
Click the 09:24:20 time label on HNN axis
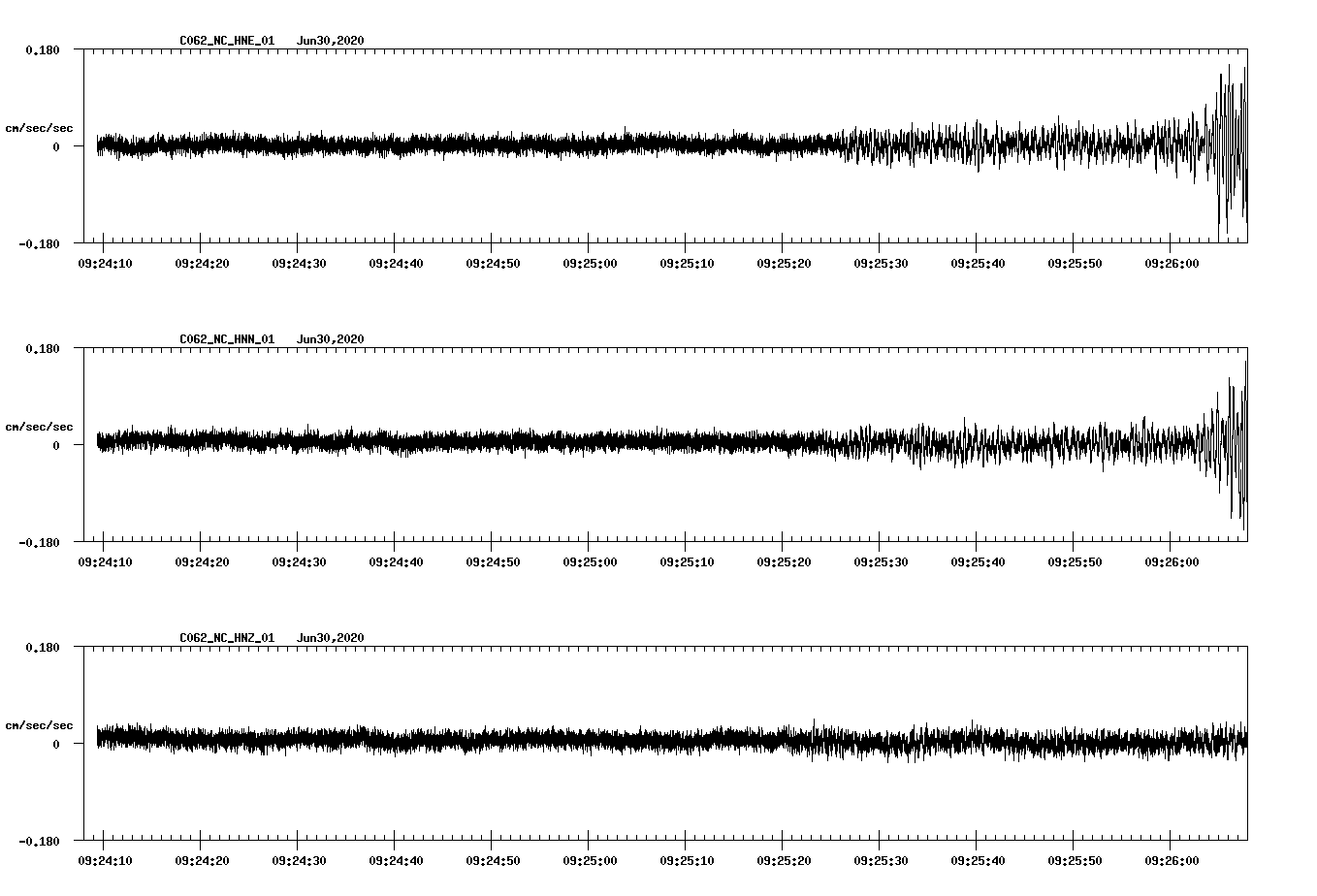tap(202, 562)
